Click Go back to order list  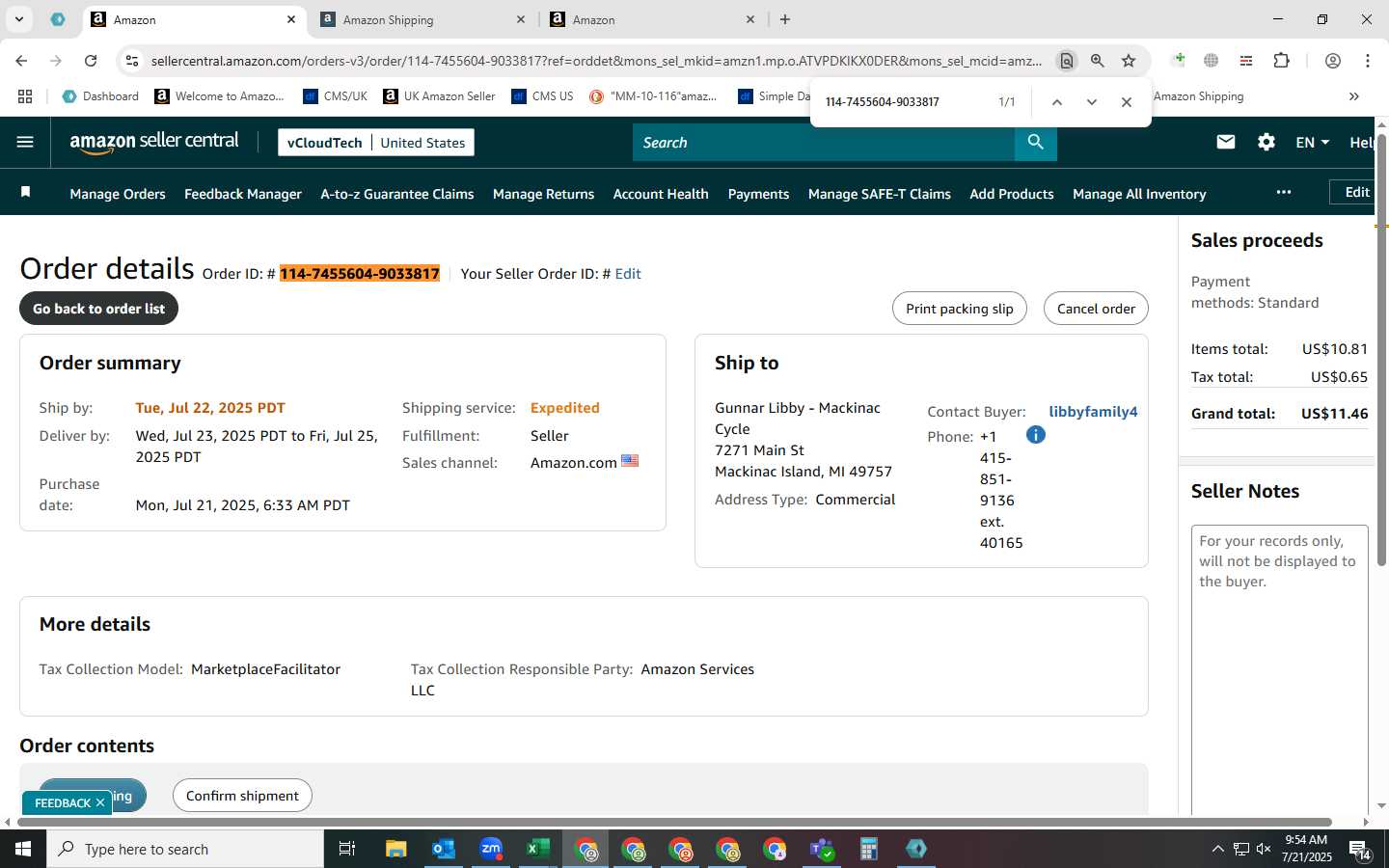[x=98, y=309]
